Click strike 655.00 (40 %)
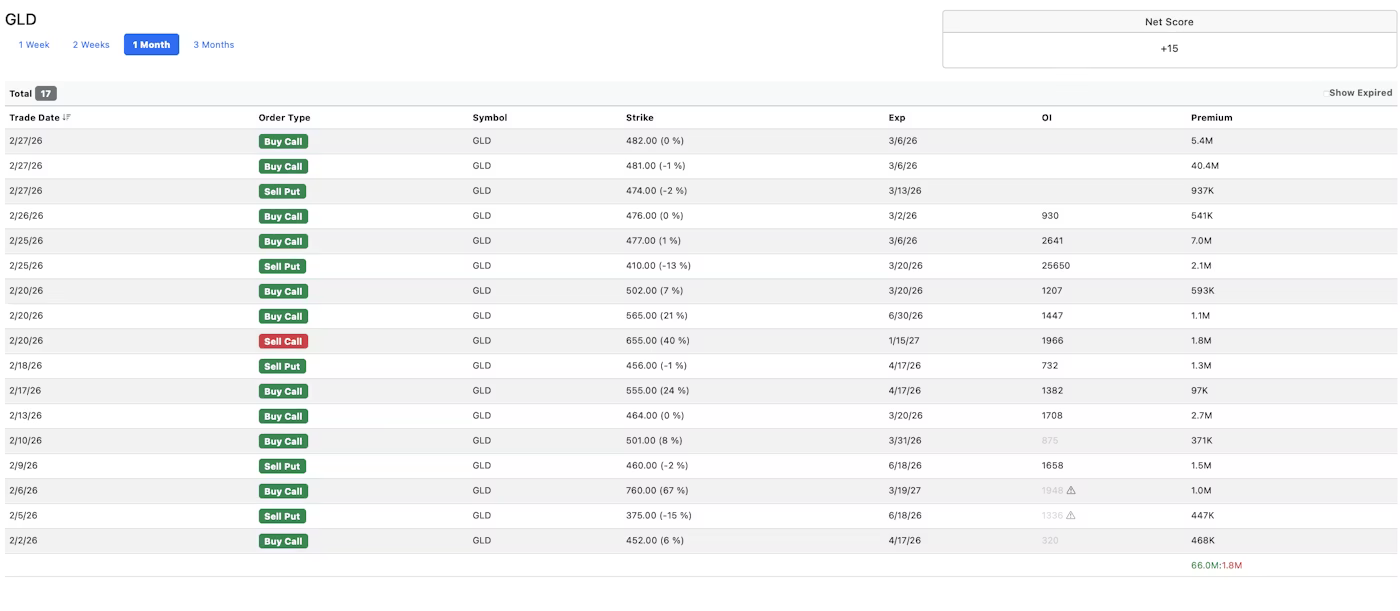 click(657, 341)
